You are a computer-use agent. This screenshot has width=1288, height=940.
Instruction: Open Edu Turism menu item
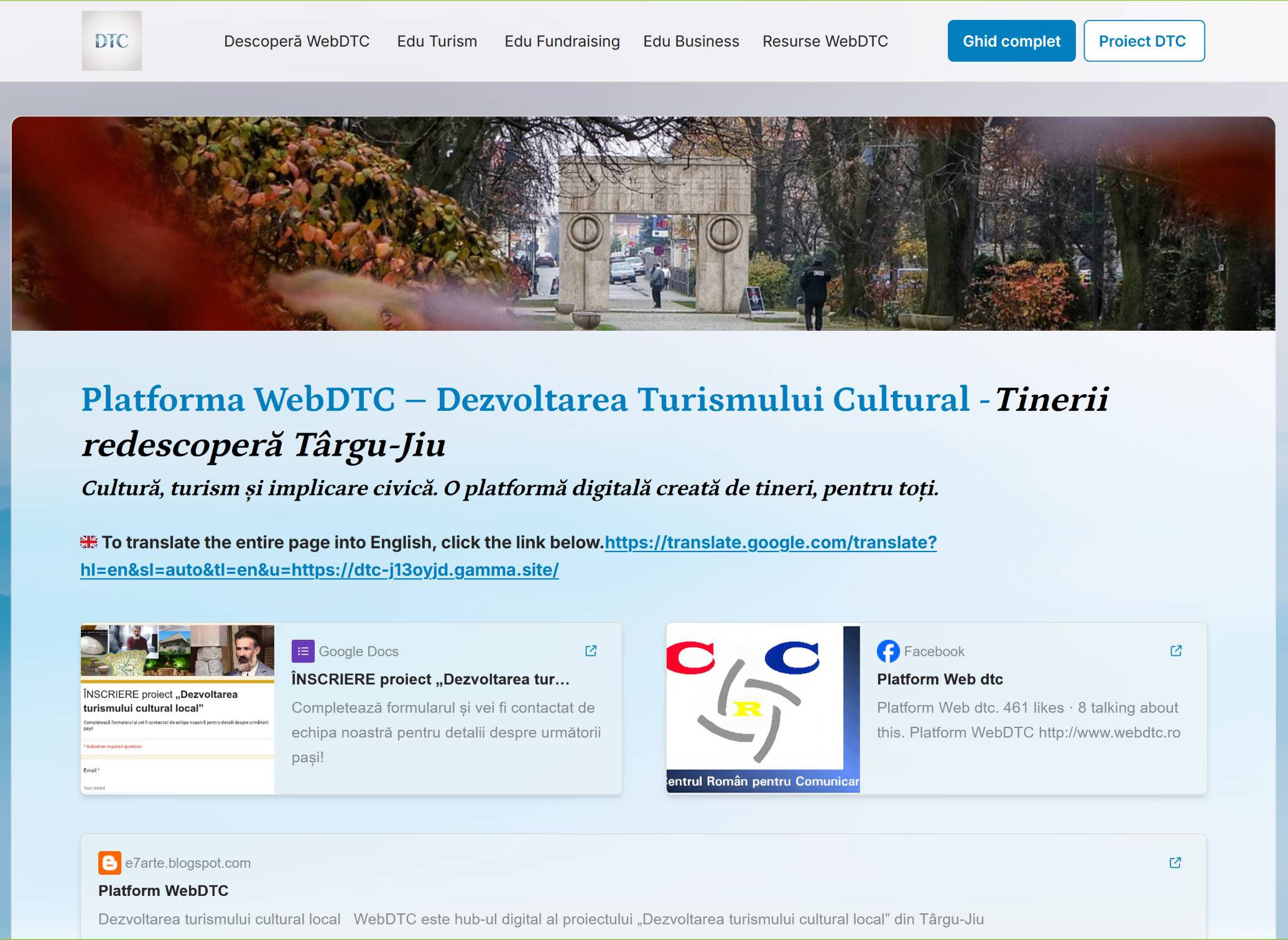pyautogui.click(x=437, y=41)
